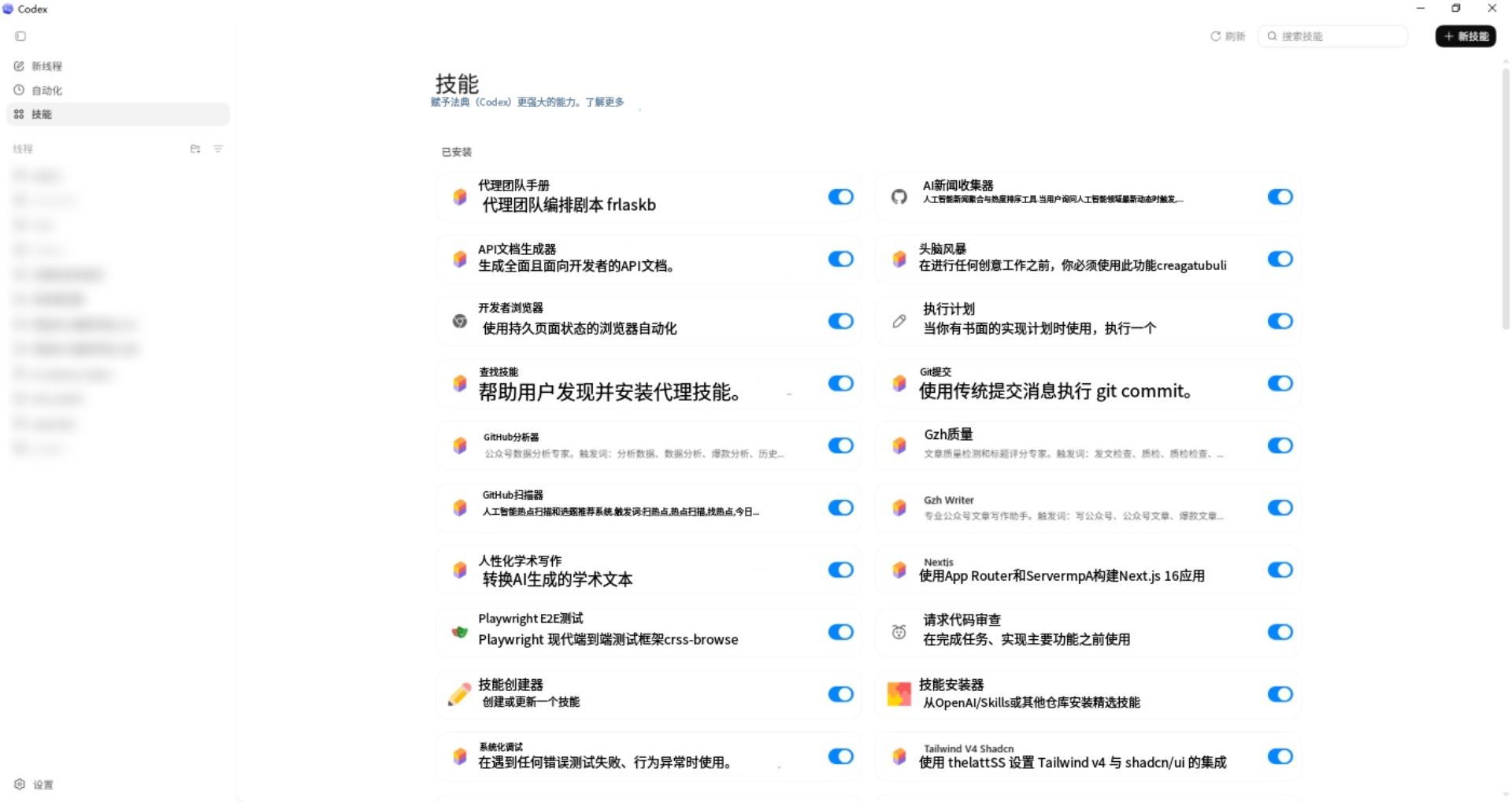
Task: Click the pen icon of 执行计划 skill
Action: point(899,321)
